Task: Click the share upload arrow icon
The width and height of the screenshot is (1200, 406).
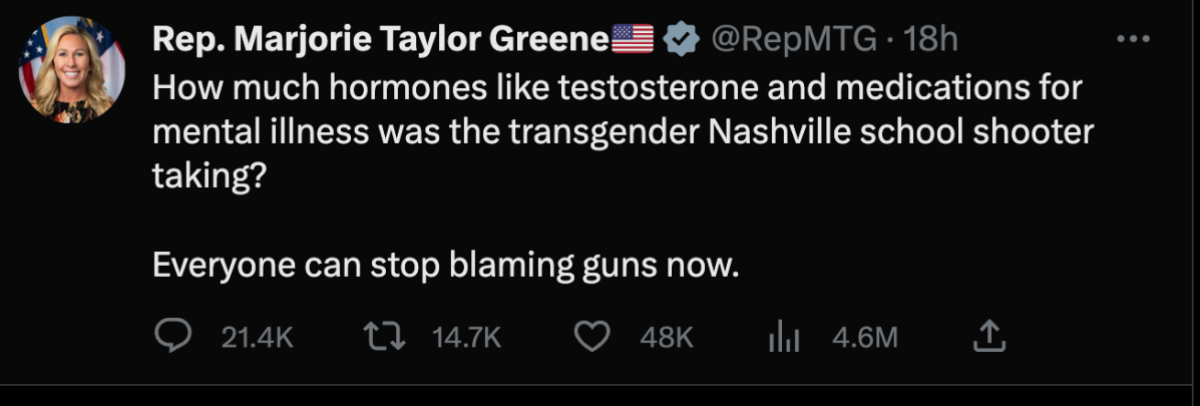Action: click(988, 337)
